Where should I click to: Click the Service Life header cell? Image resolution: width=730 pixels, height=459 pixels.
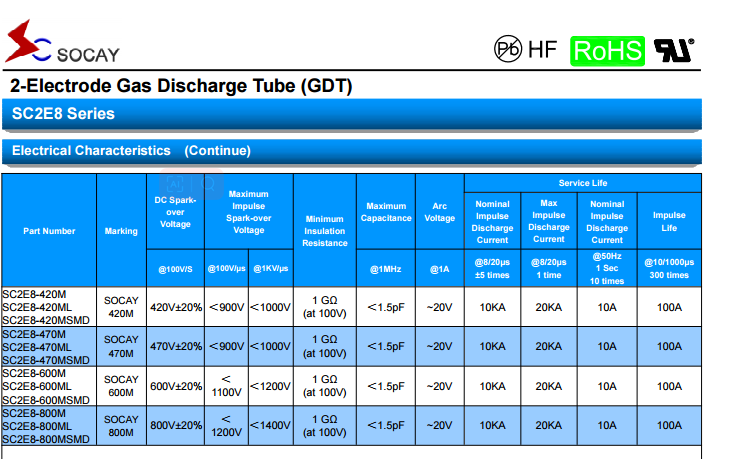pyautogui.click(x=582, y=183)
